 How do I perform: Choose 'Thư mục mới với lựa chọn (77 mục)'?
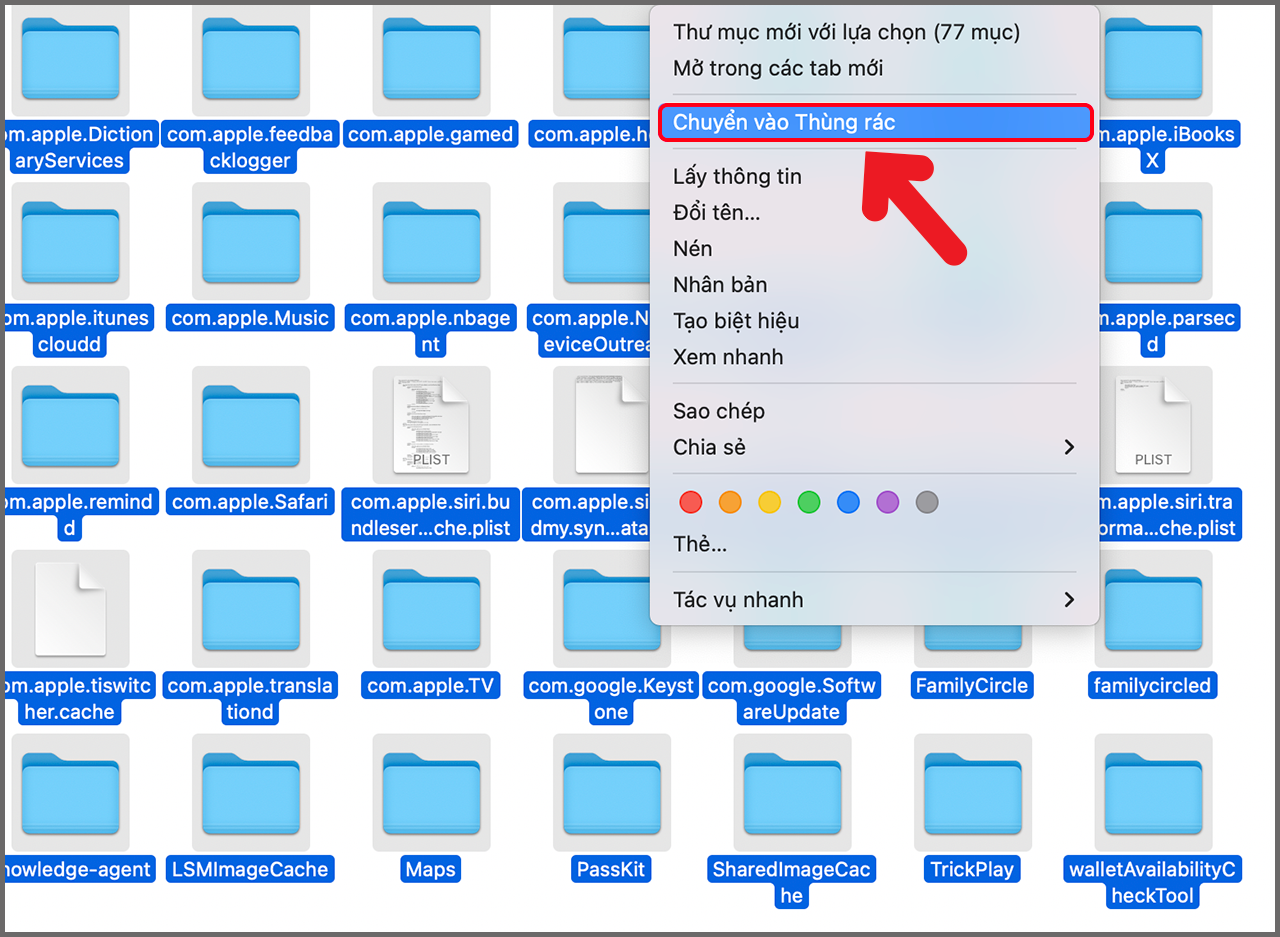click(x=874, y=32)
